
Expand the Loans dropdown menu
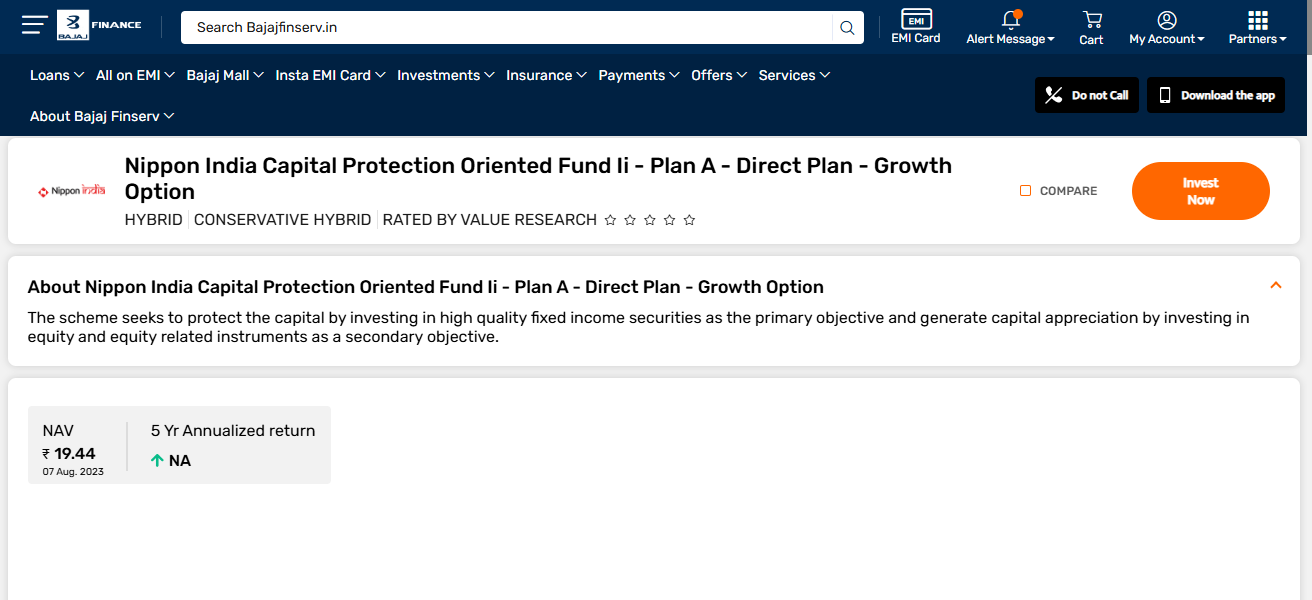56,75
